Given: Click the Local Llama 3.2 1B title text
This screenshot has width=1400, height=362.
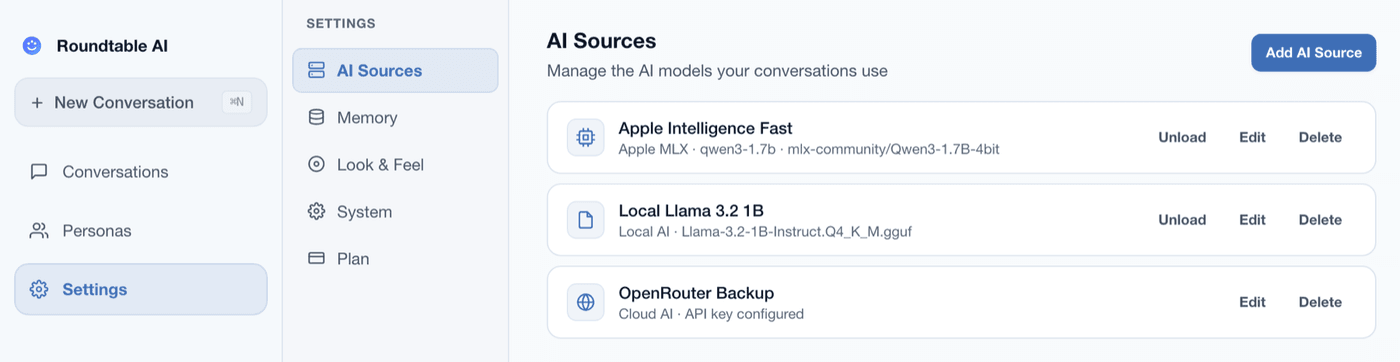Looking at the screenshot, I should click(x=691, y=210).
